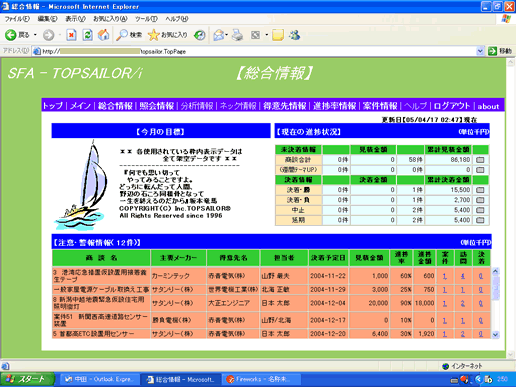Click the Back arrow toolbar button
The height and width of the screenshot is (387, 516).
11,35
